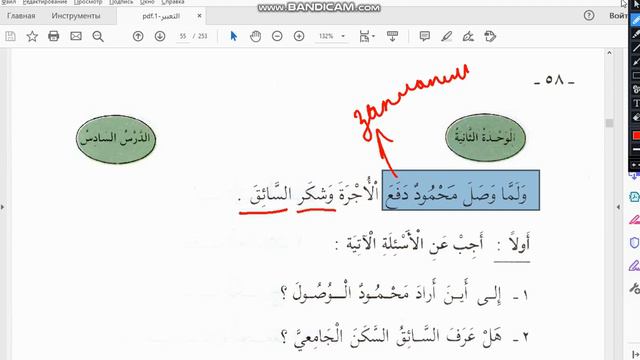The image size is (640, 360).
Task: Open the sign document pen tool
Action: click(x=468, y=36)
